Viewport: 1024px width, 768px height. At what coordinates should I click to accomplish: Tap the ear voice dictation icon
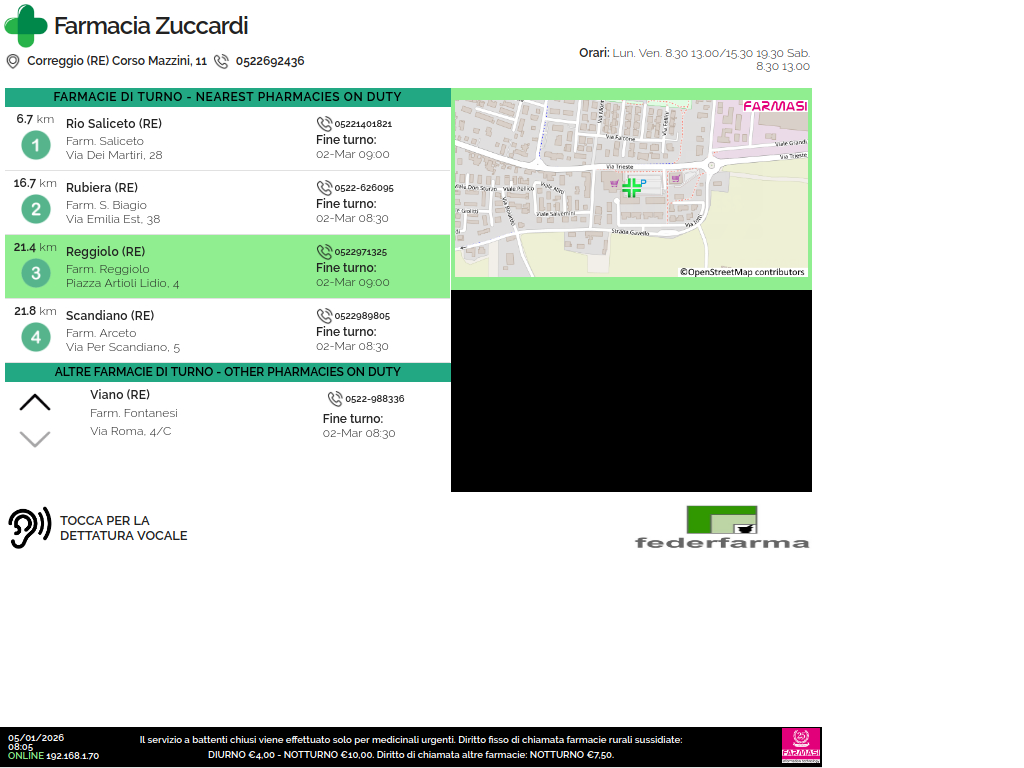pyautogui.click(x=29, y=528)
